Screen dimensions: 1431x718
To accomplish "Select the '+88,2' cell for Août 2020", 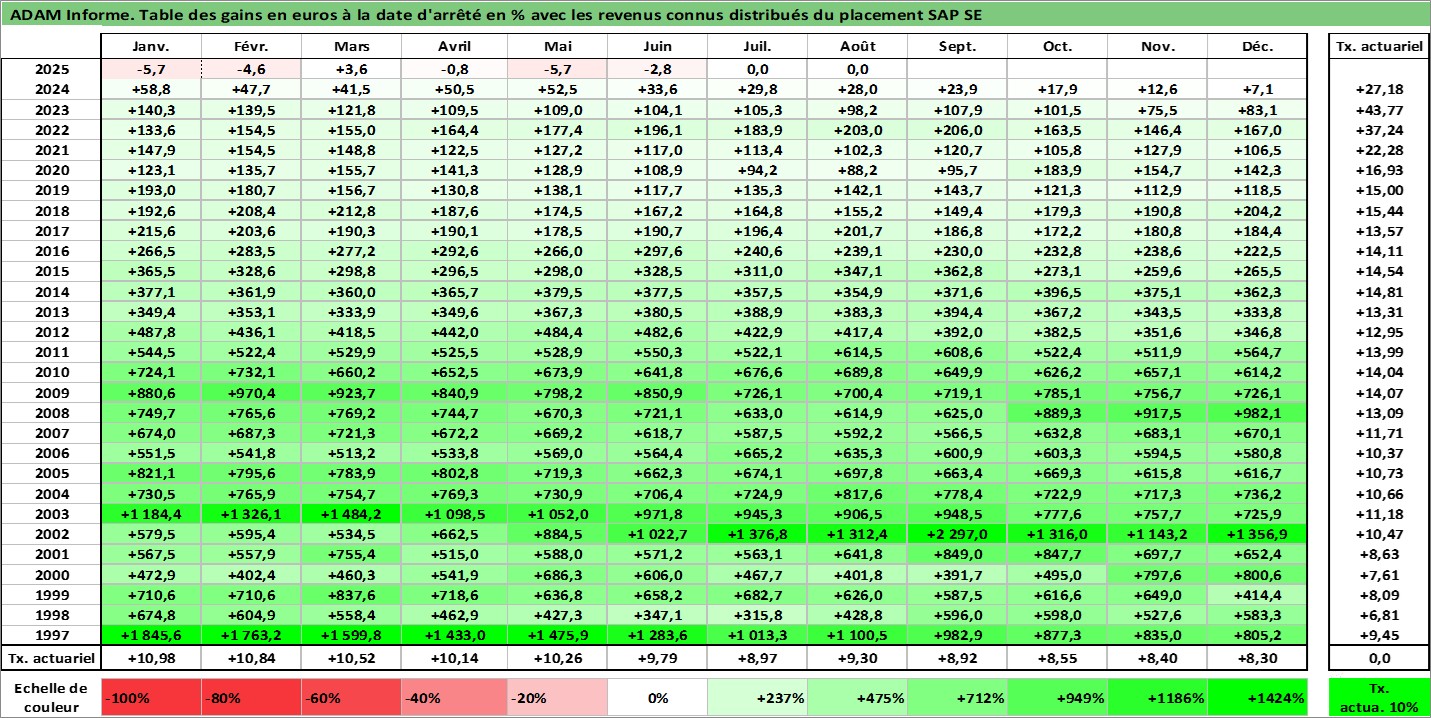I will [857, 170].
